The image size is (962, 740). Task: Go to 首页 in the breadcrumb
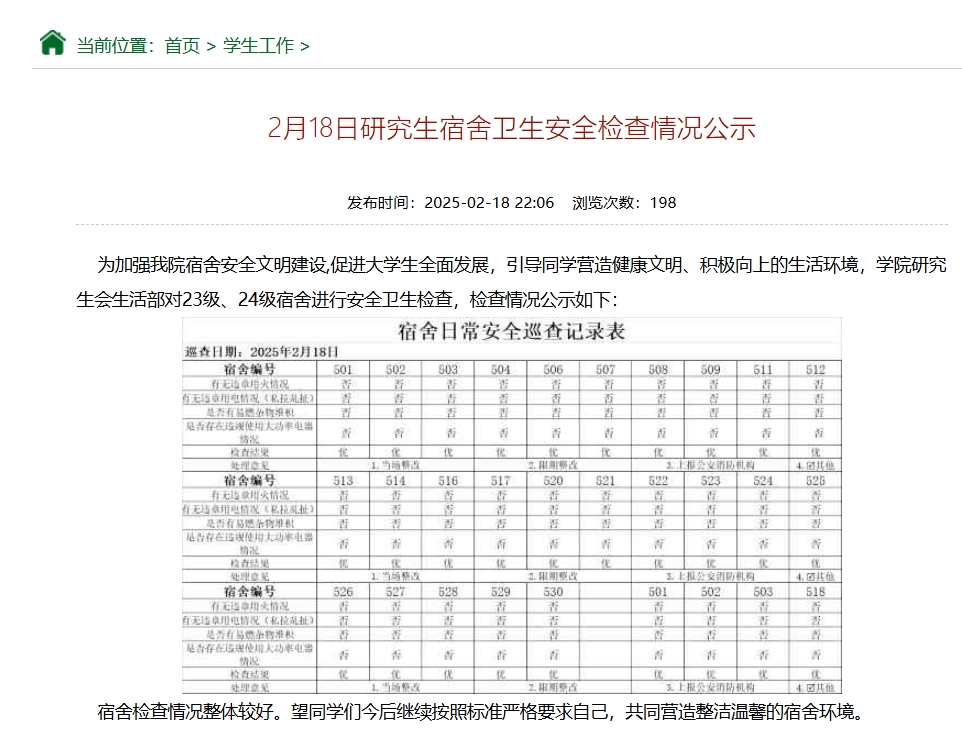pos(182,46)
